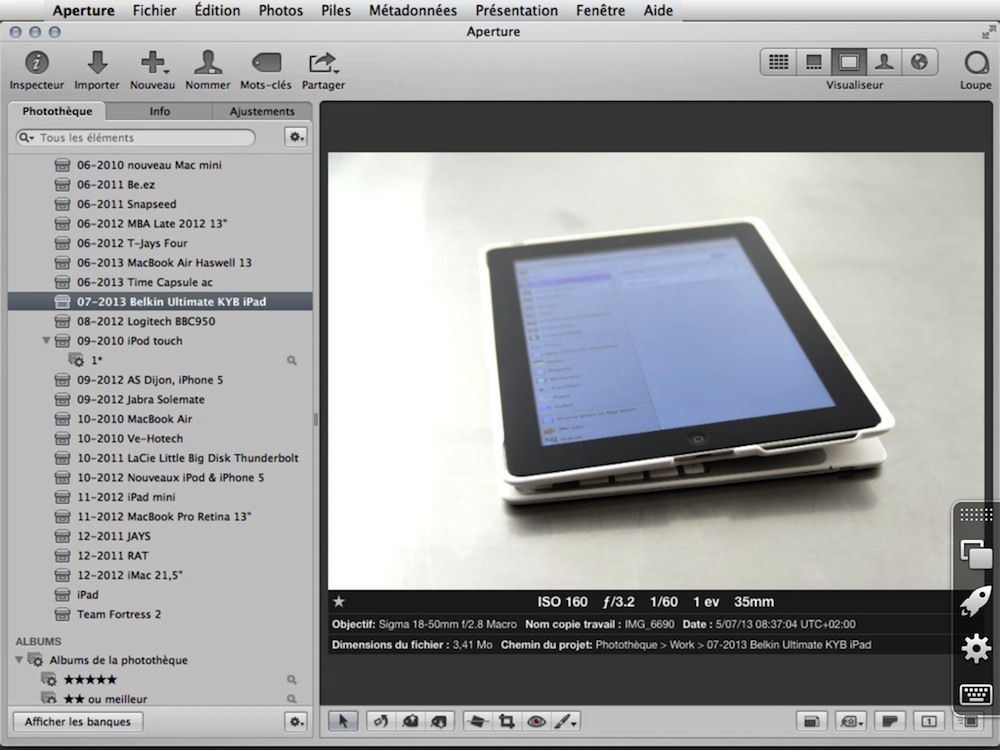This screenshot has height=750, width=1000.
Task: Open search field magnifier dropdown
Action: coord(26,137)
